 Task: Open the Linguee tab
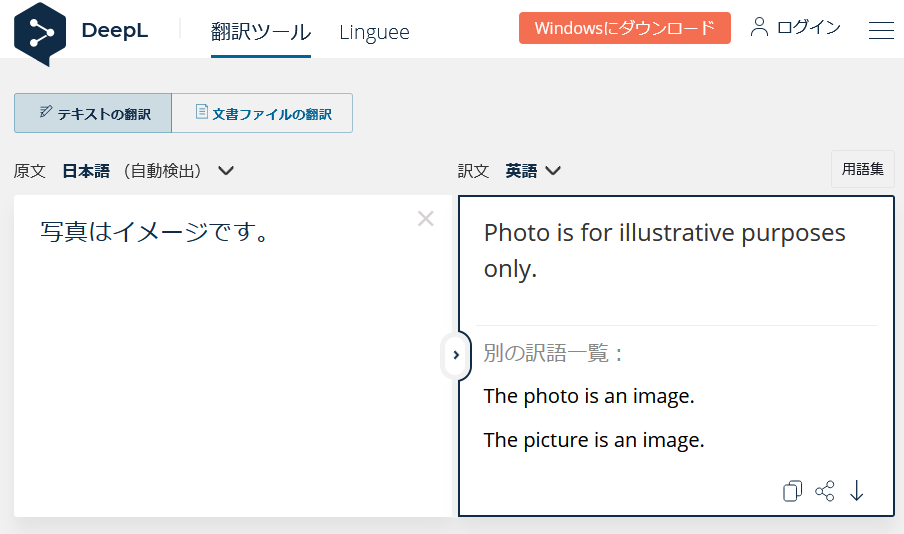[x=374, y=32]
